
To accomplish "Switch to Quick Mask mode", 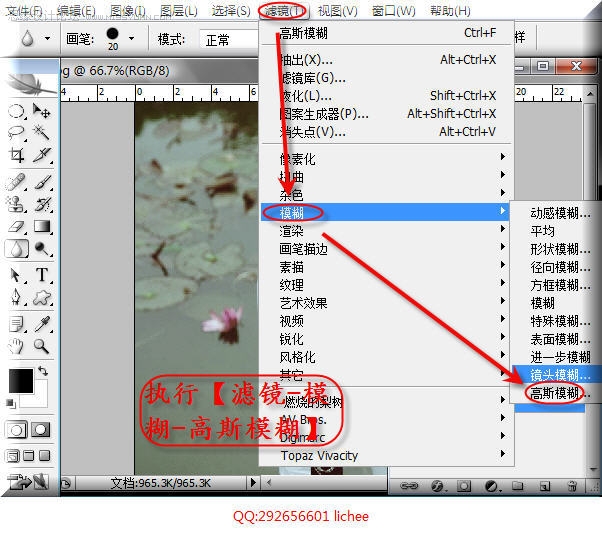I will (x=41, y=429).
